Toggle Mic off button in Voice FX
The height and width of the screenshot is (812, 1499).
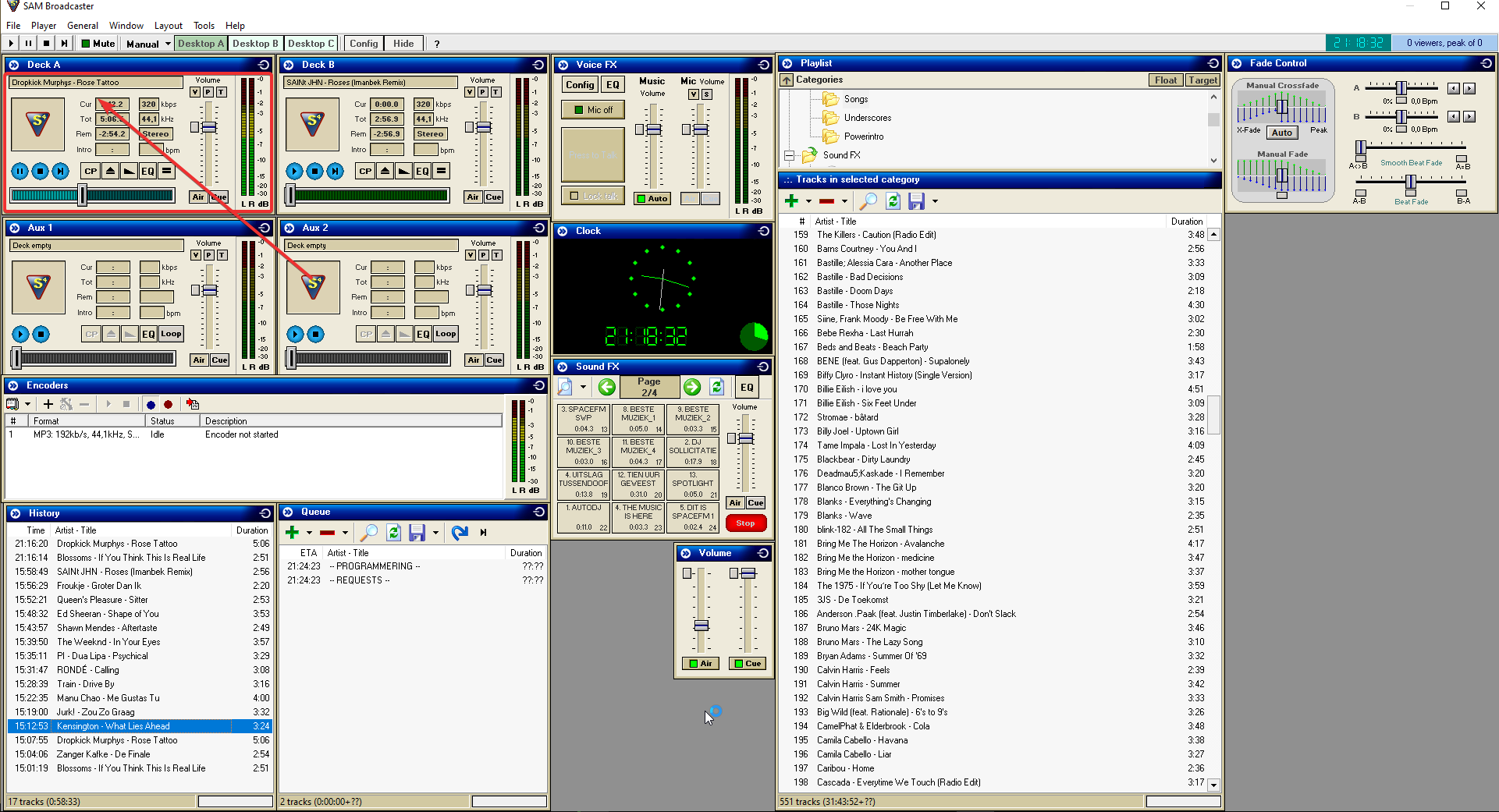click(593, 110)
